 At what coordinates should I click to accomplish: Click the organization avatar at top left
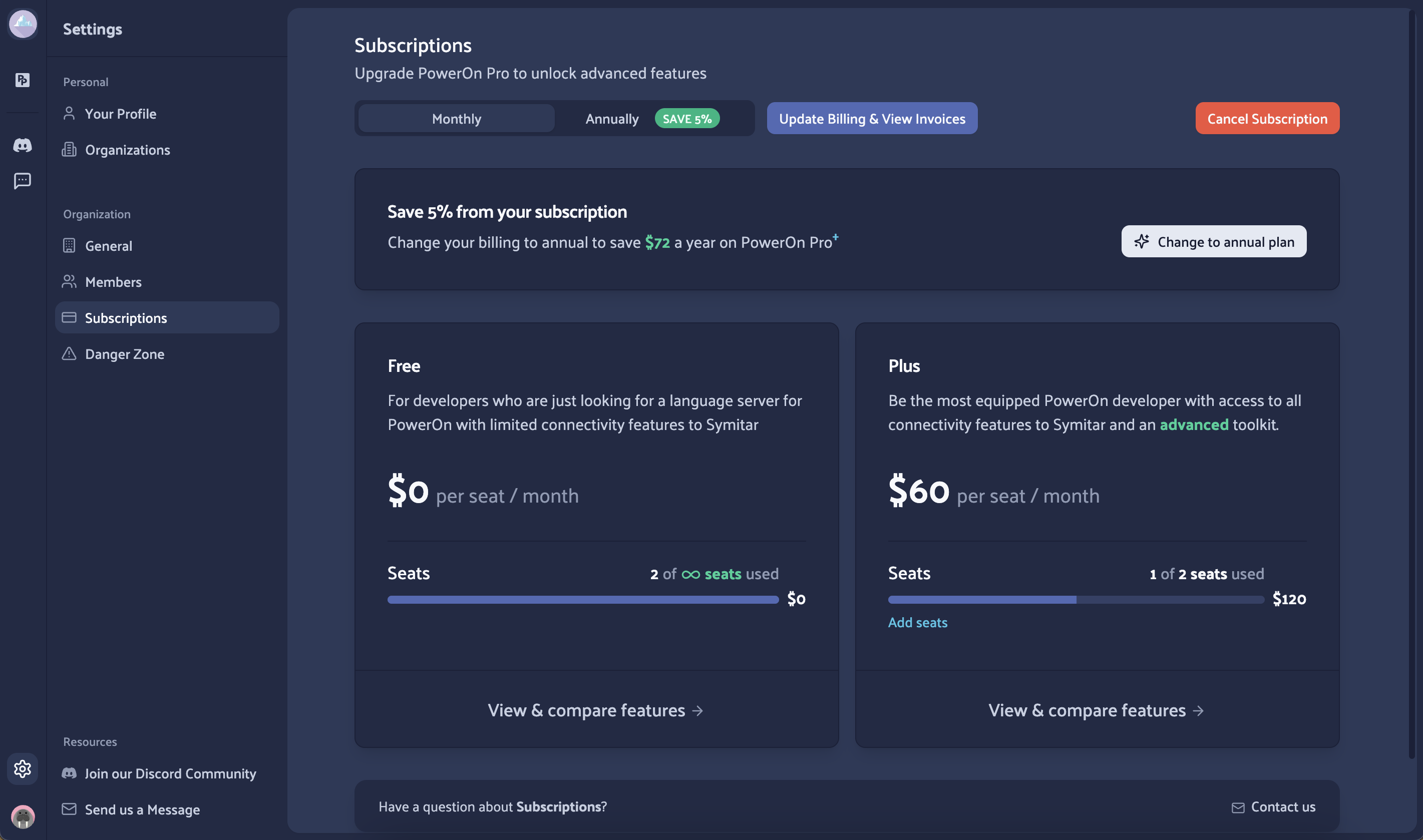pos(23,25)
